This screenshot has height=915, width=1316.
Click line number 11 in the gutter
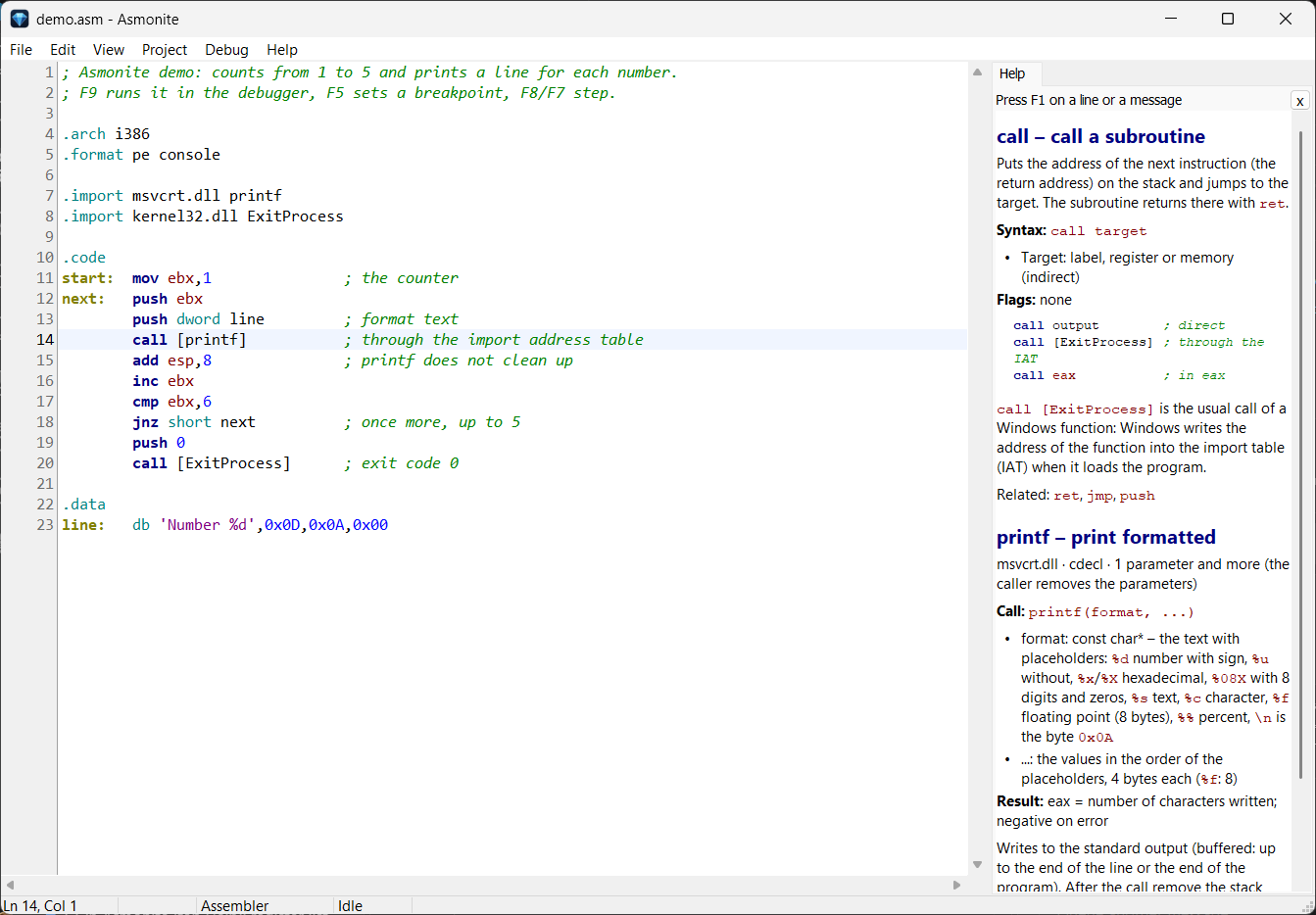[x=45, y=278]
